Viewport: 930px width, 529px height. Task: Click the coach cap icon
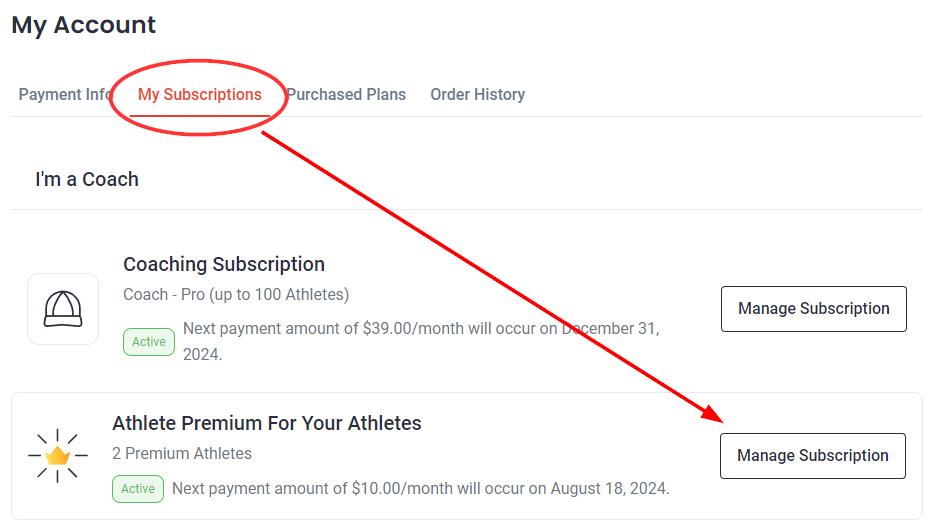click(x=63, y=309)
